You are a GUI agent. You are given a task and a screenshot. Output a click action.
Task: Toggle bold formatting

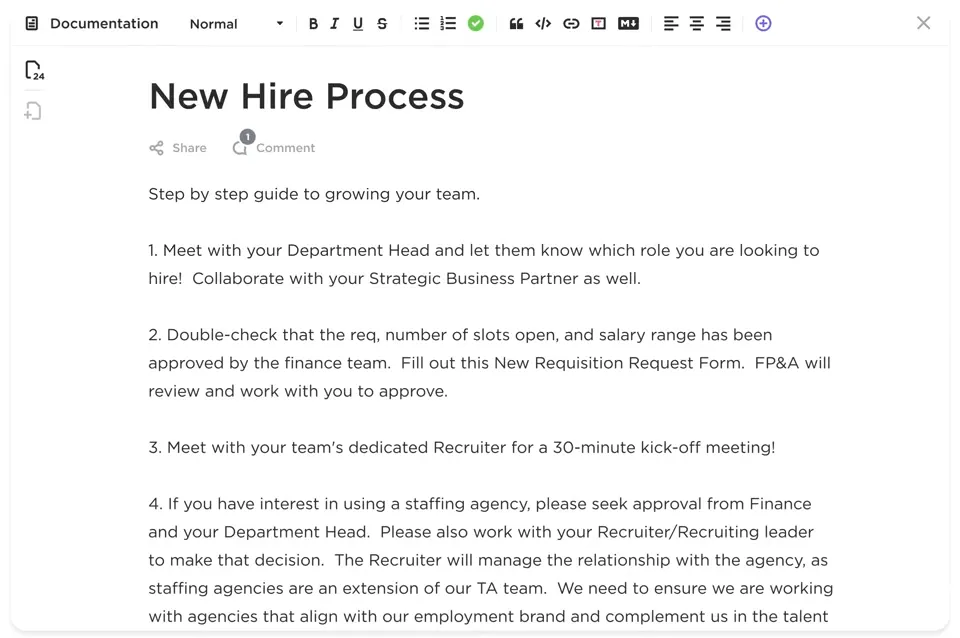pos(313,24)
